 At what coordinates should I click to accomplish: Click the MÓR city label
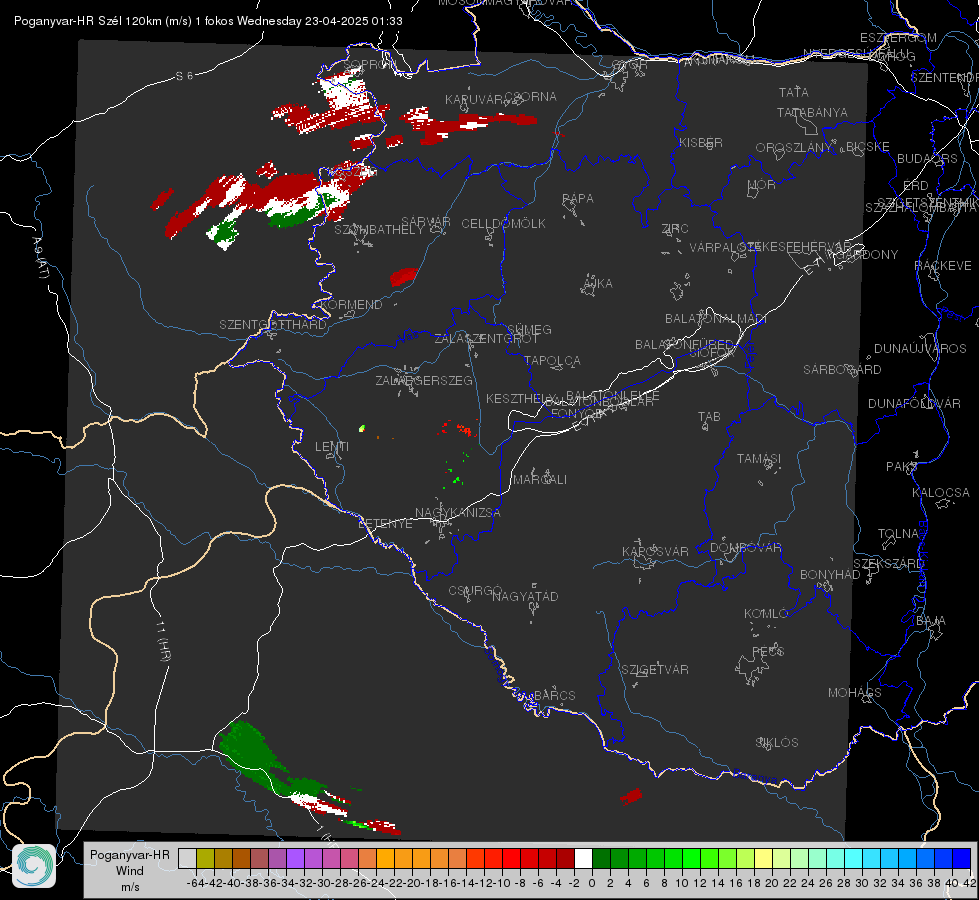coord(762,185)
